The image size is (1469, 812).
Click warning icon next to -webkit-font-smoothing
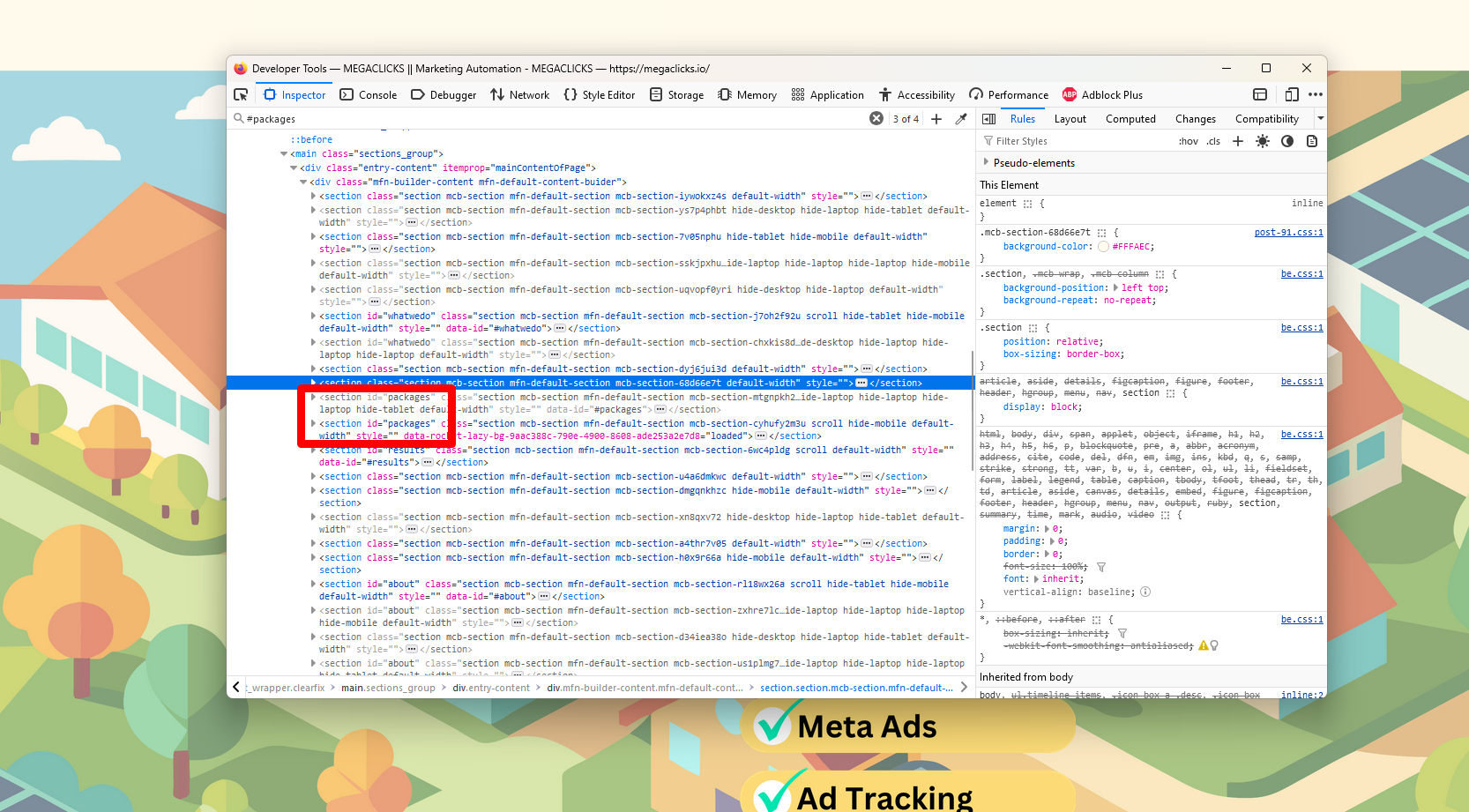pos(1203,645)
